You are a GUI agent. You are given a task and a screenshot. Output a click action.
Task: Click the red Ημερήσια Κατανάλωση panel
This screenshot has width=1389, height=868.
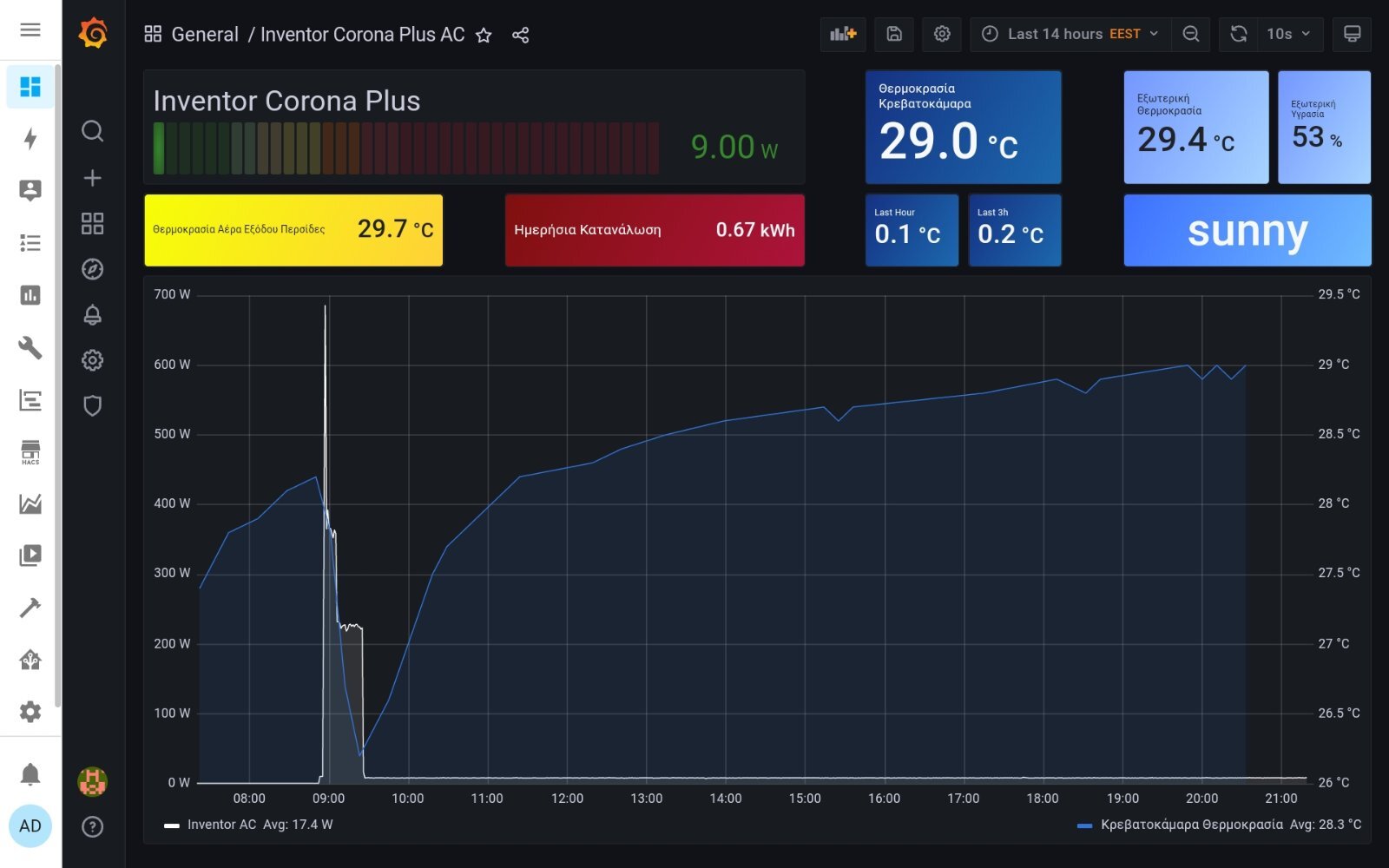(x=655, y=230)
